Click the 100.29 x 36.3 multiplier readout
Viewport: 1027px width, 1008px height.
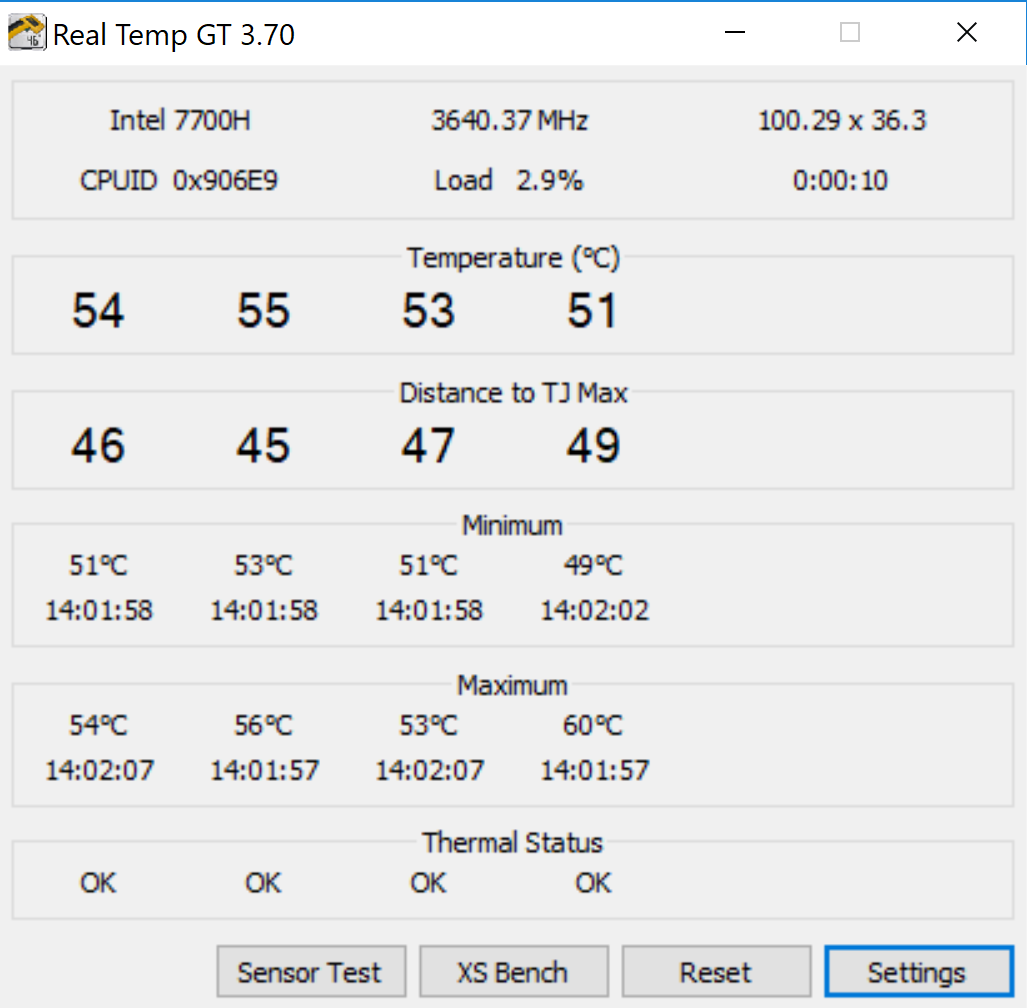coord(842,121)
